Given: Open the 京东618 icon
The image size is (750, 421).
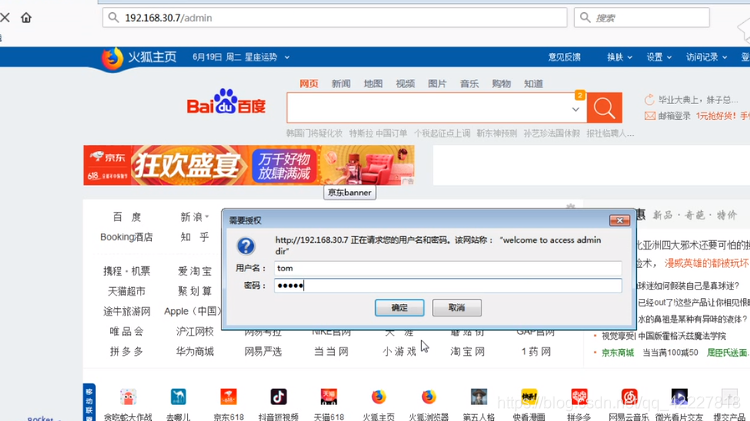Looking at the screenshot, I should [x=228, y=397].
